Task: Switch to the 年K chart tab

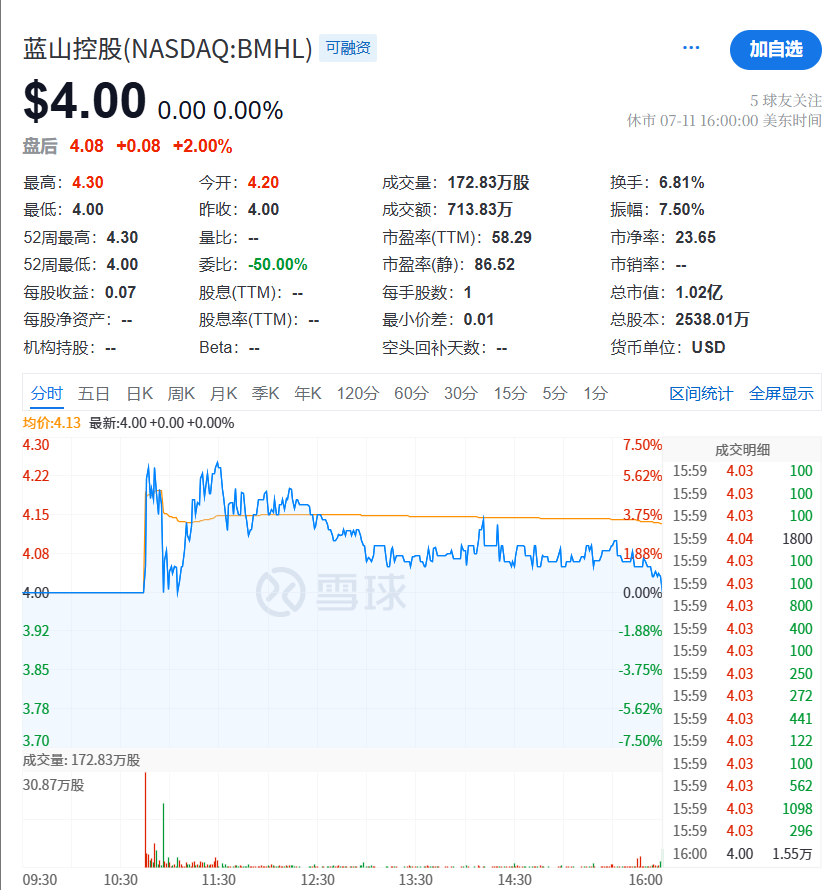Action: pyautogui.click(x=308, y=393)
